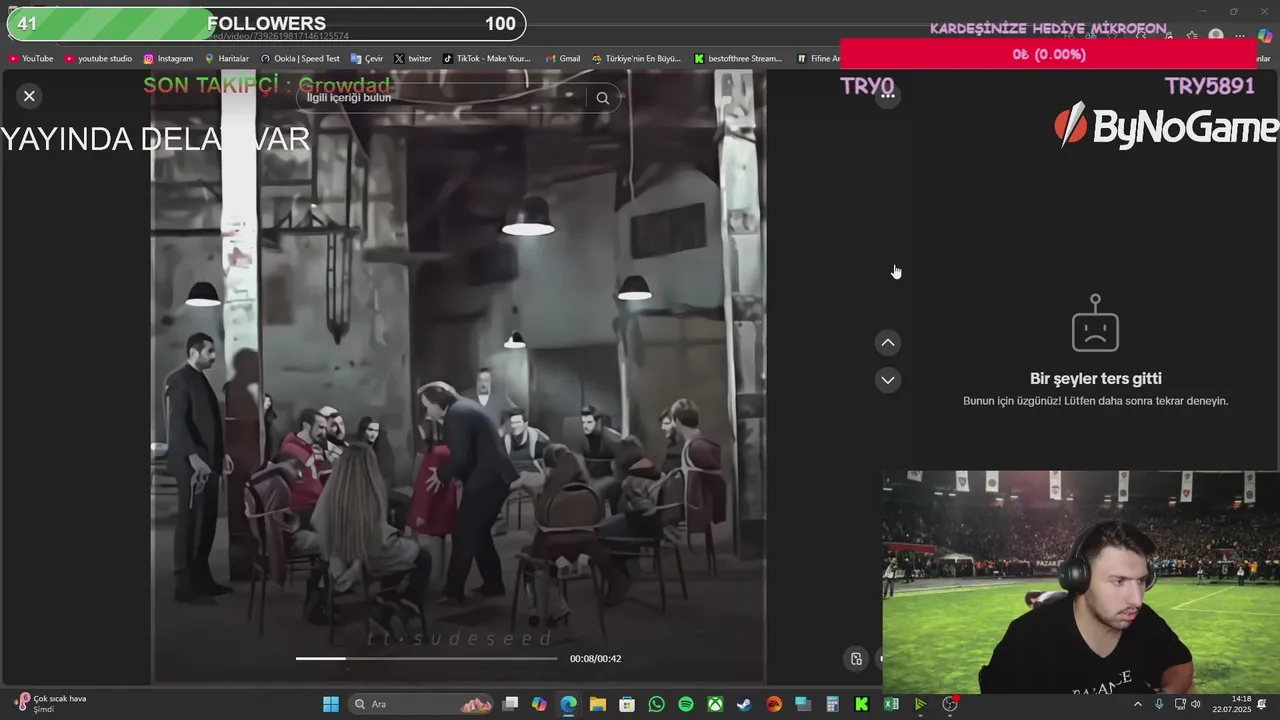Open Xbox app from taskbar
This screenshot has height=720, width=1280.
[715, 704]
